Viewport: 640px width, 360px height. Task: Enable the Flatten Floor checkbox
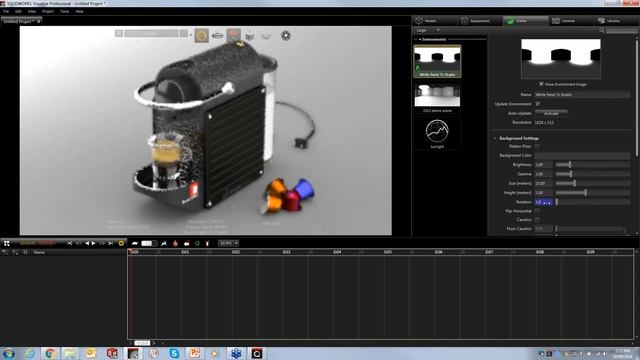538,146
